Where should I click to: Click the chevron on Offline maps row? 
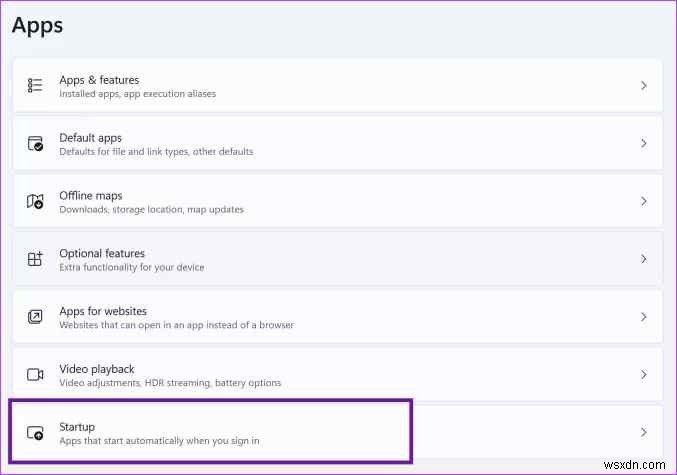coord(644,201)
